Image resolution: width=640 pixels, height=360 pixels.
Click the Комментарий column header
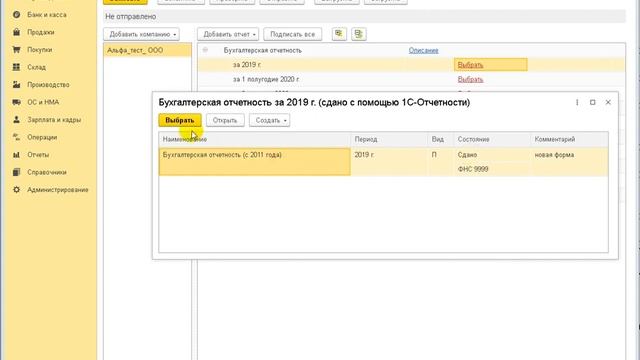569,139
